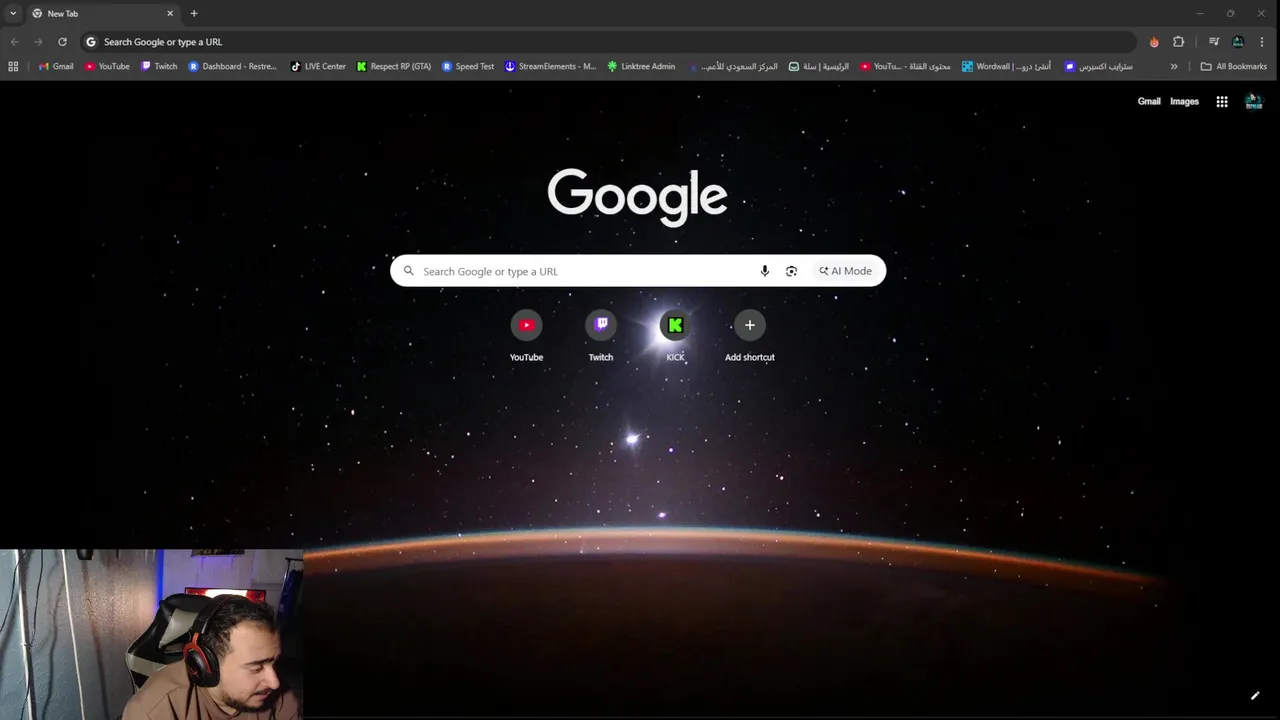Open a new tab with plus button

click(194, 13)
